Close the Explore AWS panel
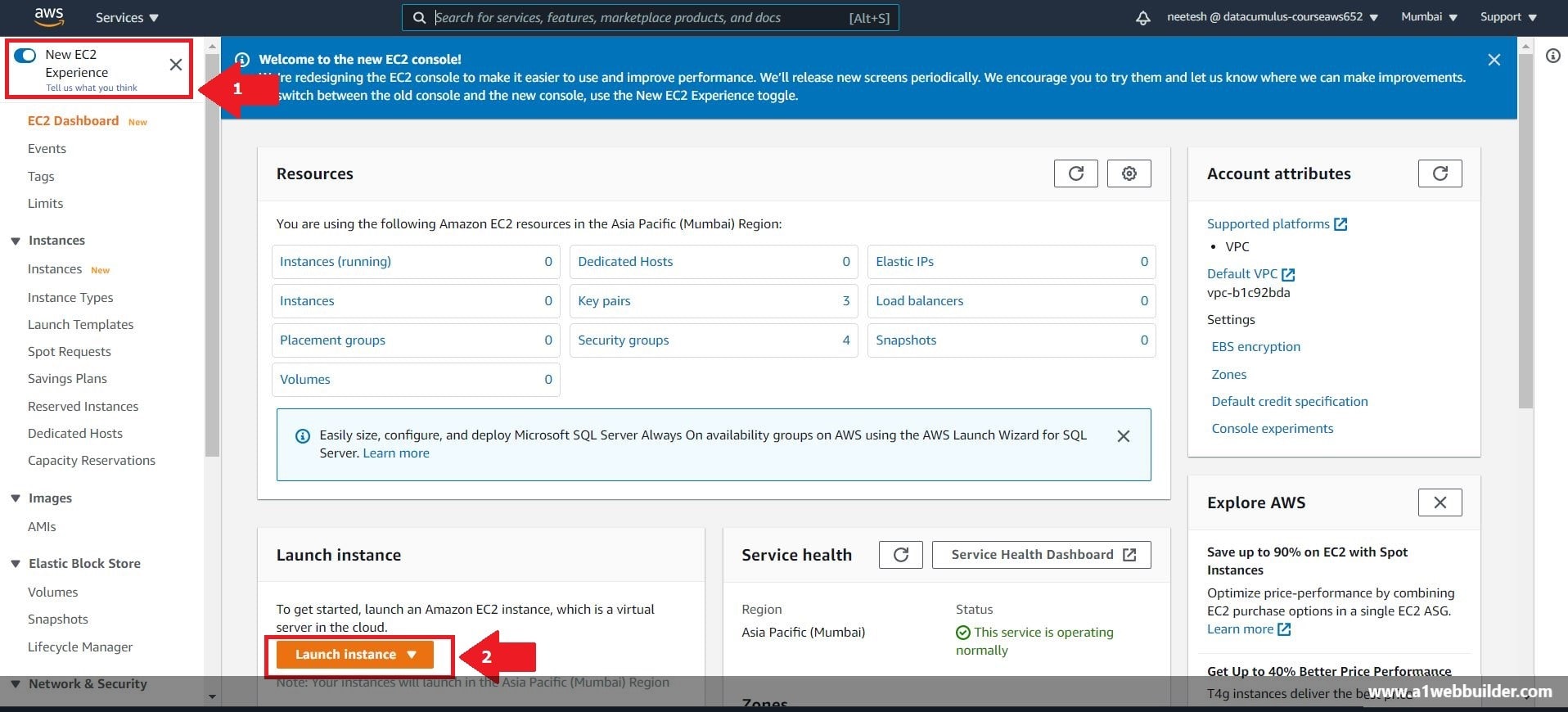 [x=1440, y=502]
